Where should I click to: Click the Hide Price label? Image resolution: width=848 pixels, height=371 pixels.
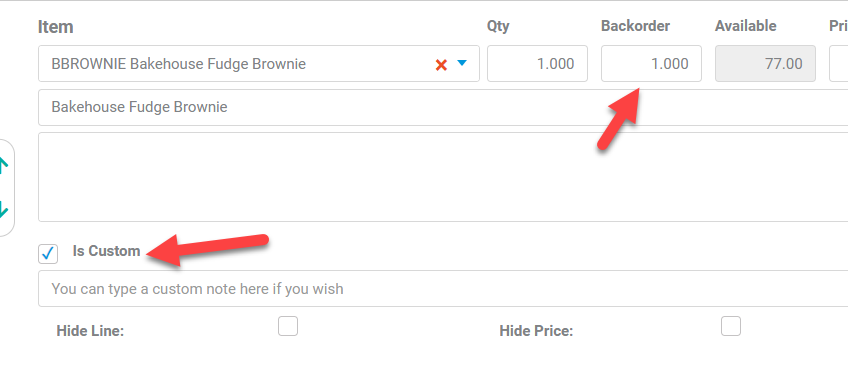tap(536, 331)
